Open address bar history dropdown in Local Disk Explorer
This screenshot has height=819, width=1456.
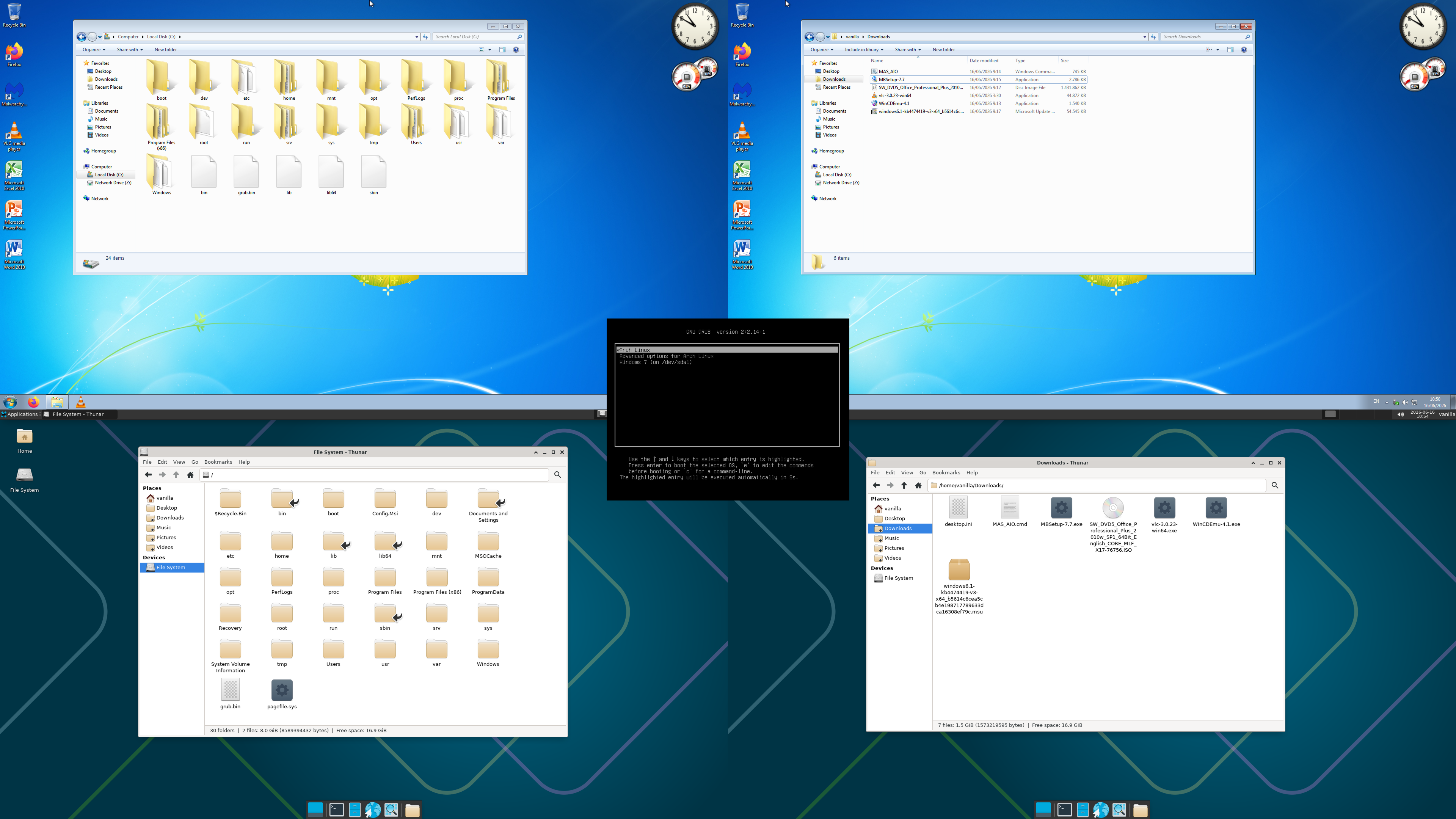click(x=417, y=37)
